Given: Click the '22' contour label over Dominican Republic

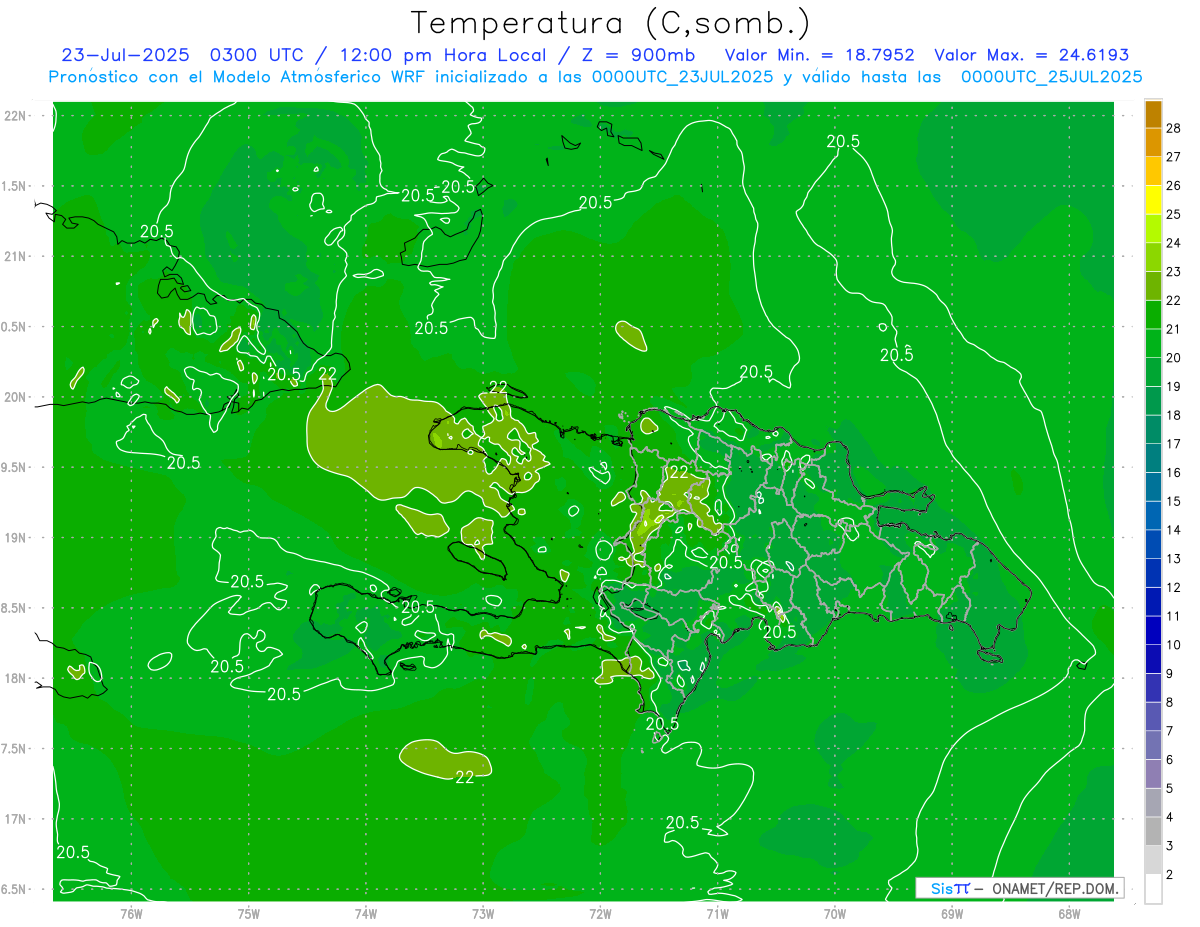Looking at the screenshot, I should coord(679,472).
